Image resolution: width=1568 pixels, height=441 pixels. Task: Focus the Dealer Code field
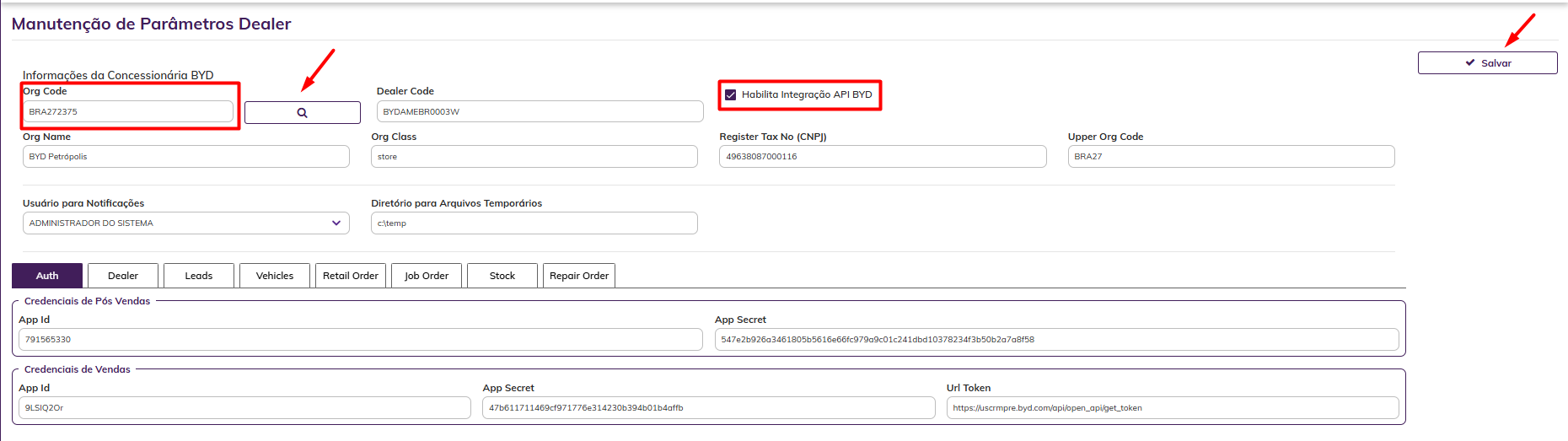540,111
